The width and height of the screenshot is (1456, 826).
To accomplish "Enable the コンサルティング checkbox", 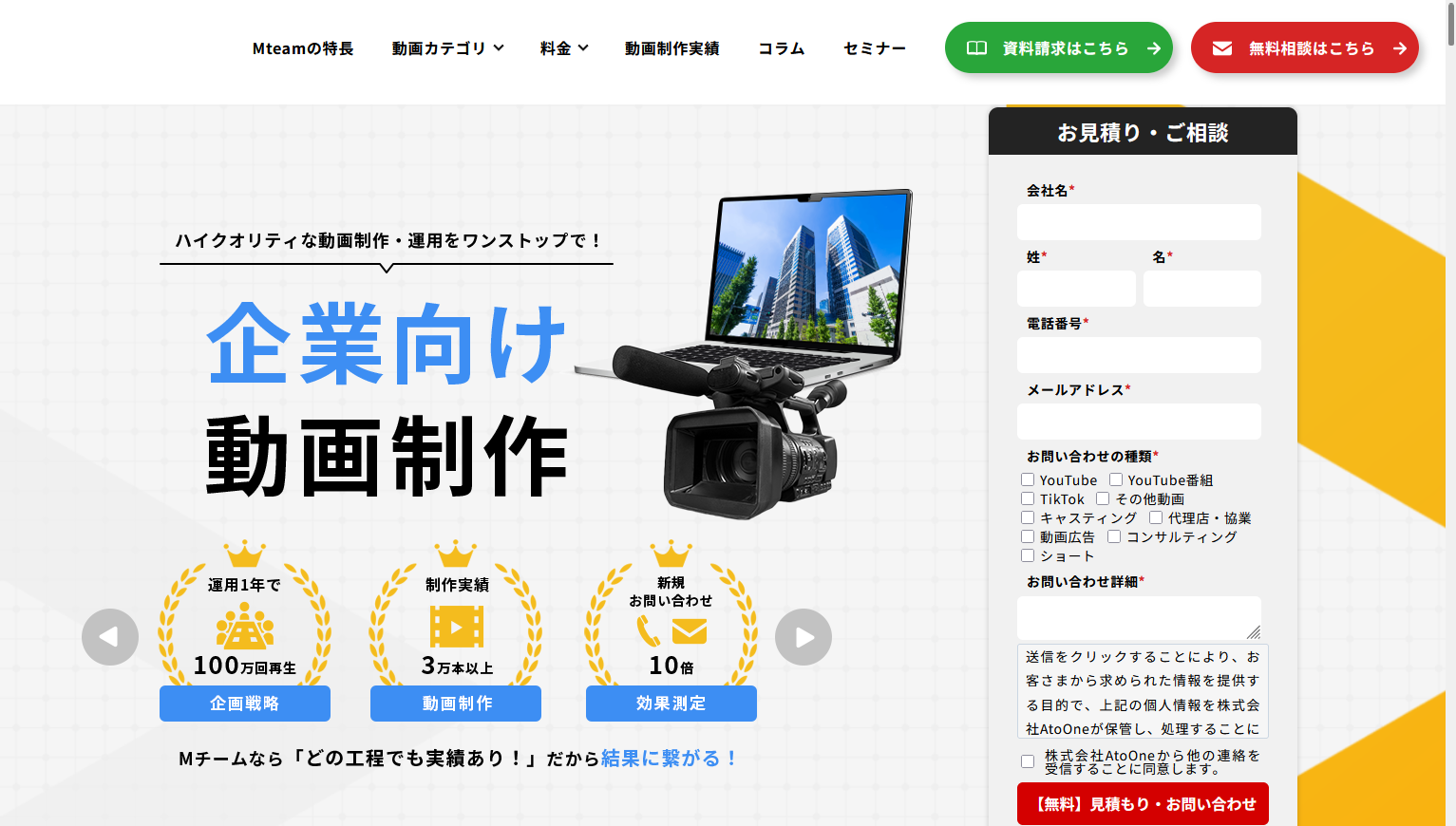I will pos(1114,537).
